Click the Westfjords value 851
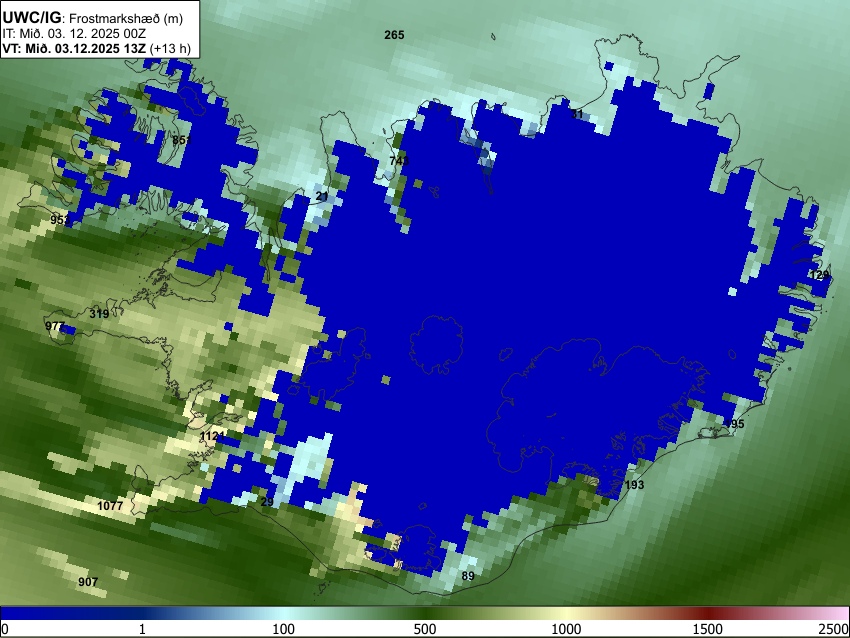This screenshot has height=638, width=850. click(182, 140)
